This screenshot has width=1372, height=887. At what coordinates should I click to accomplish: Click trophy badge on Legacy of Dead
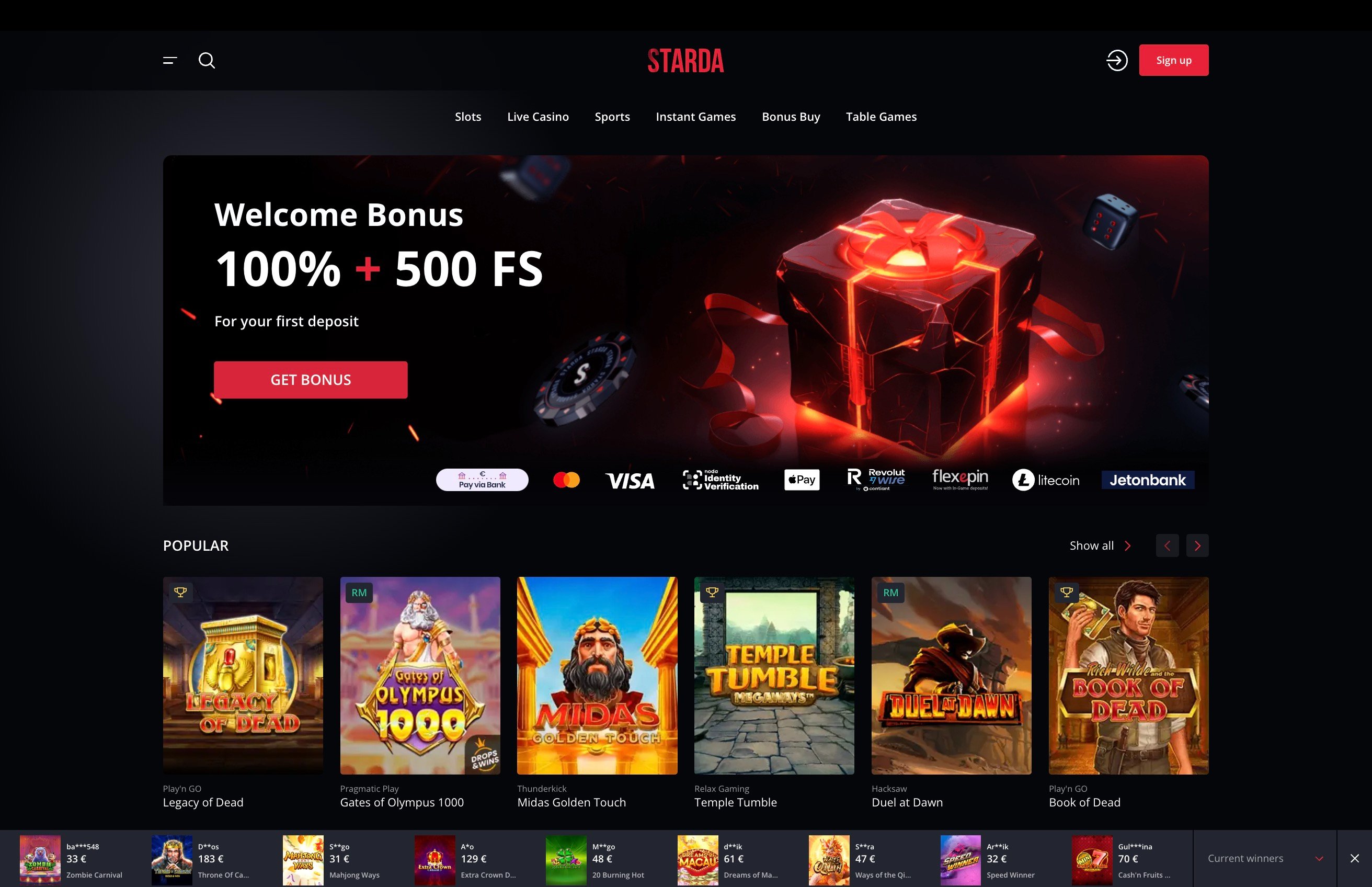(180, 592)
